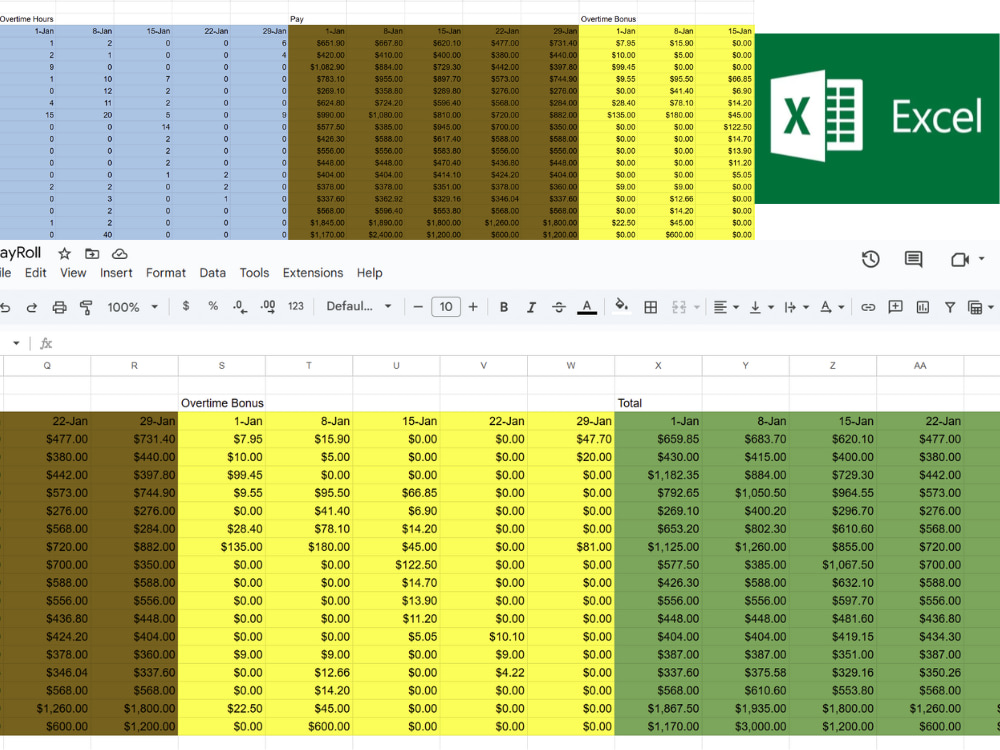Click cell showing $47.70
1000x750 pixels.
coord(571,439)
